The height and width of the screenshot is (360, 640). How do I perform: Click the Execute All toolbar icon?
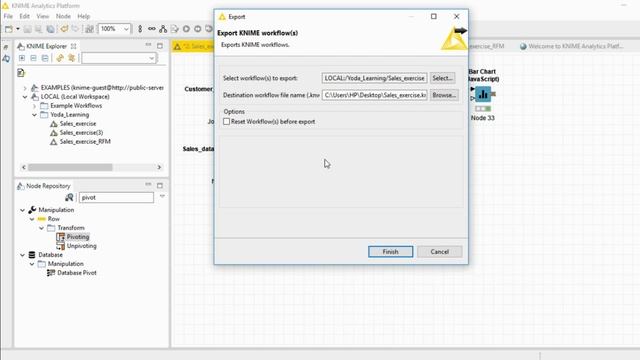pos(198,29)
